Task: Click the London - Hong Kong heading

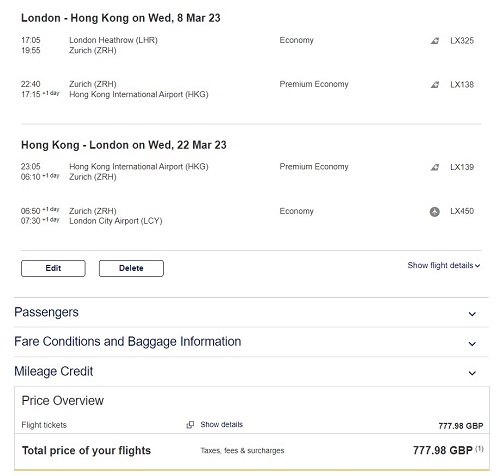Action: [121, 18]
